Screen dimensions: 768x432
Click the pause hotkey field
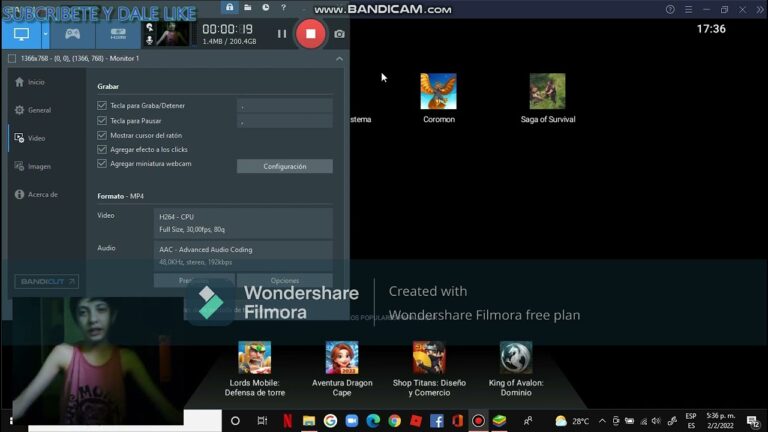[285, 121]
